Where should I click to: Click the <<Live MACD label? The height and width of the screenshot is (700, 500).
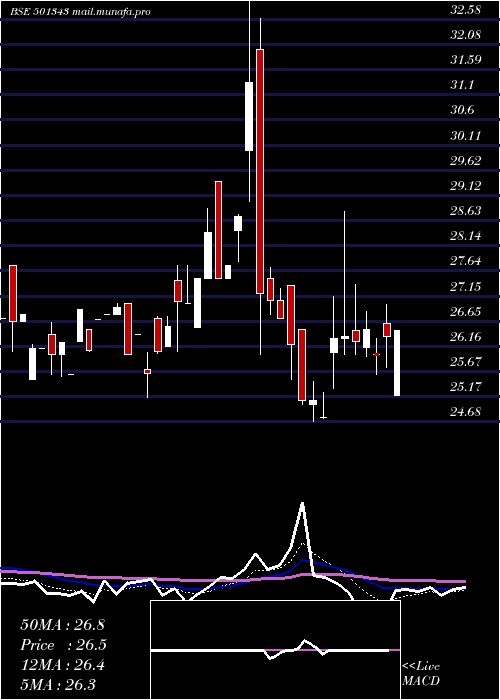point(421,673)
